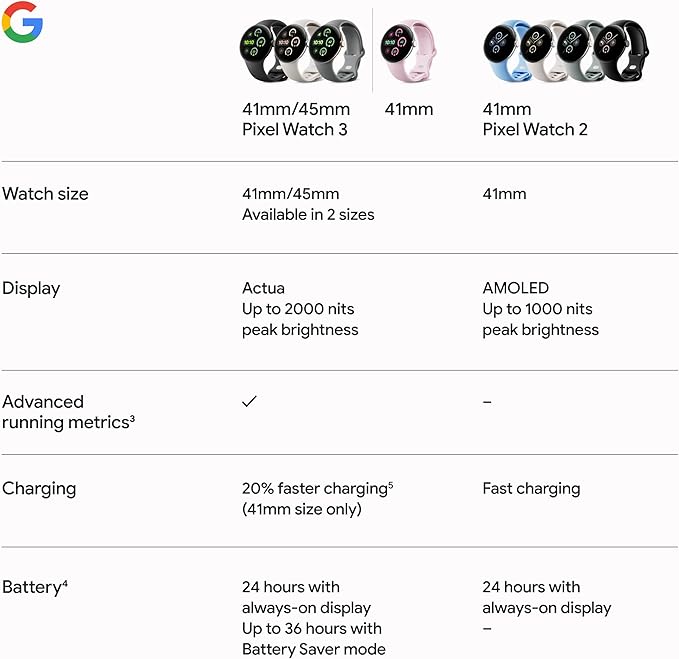Click the Battery Saver mode text
Screen dimensions: 679x659
pyautogui.click(x=313, y=649)
